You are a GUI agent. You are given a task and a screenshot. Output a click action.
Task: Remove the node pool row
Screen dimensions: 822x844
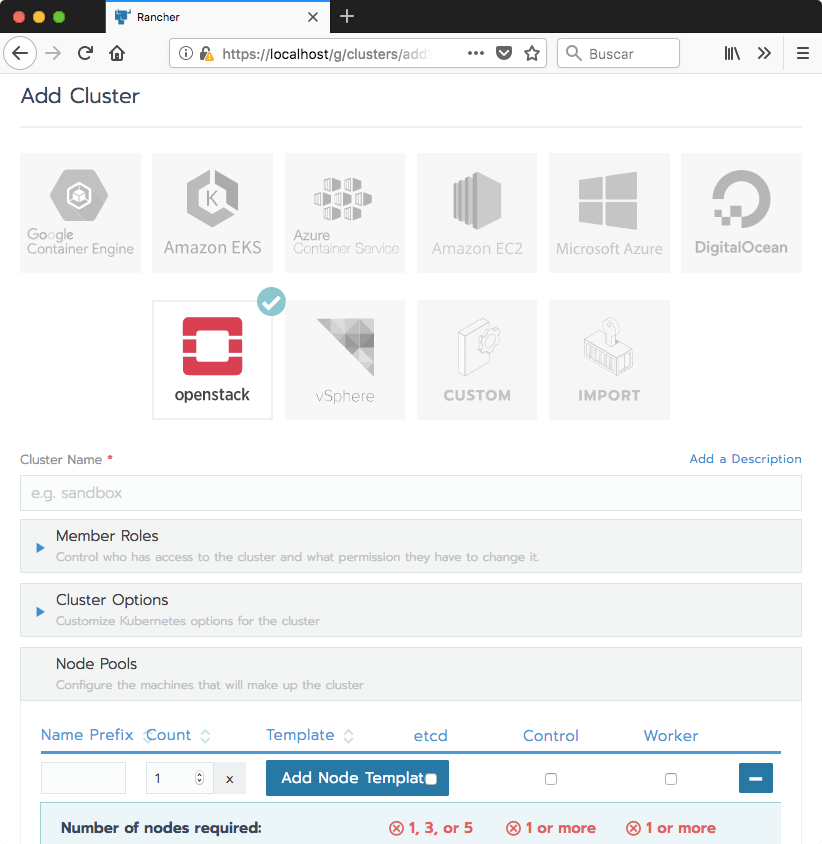756,778
